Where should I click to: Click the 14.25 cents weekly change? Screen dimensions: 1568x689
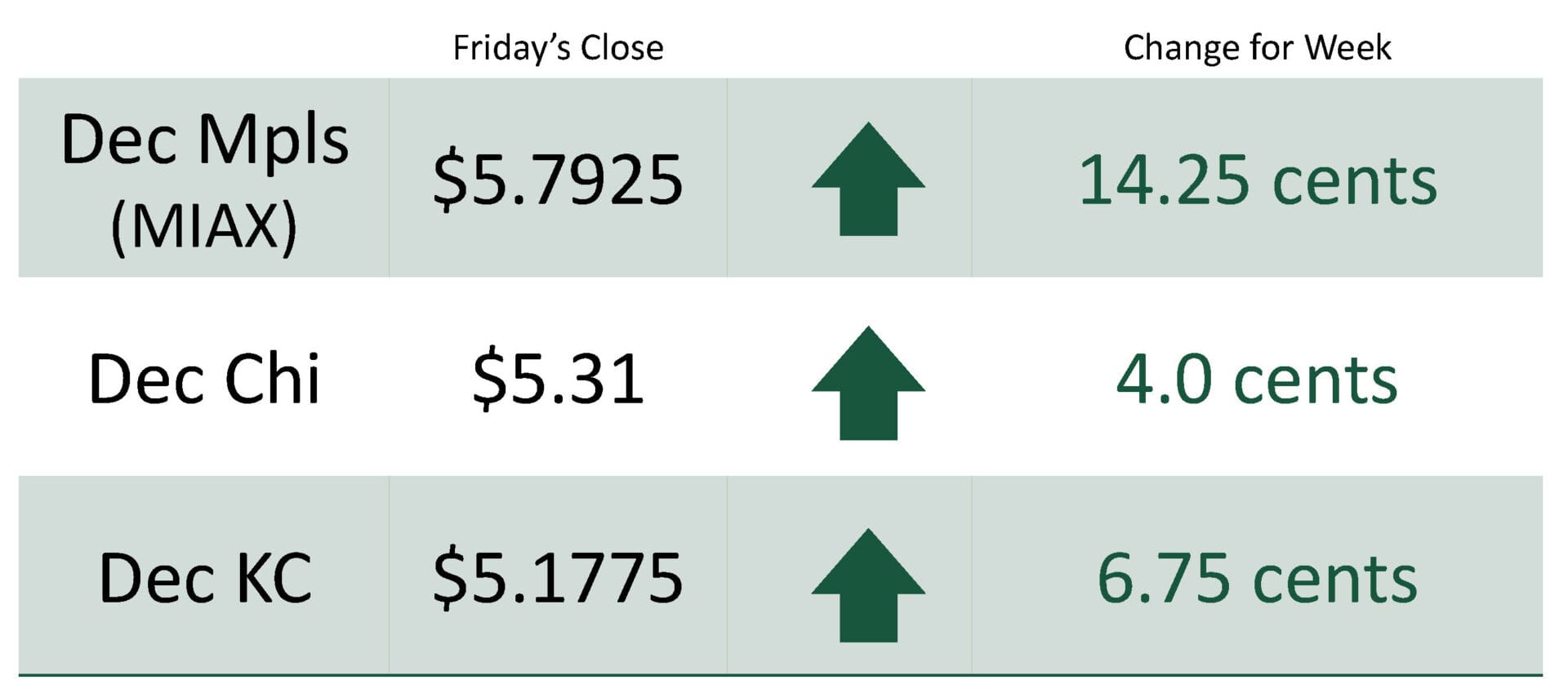pos(1257,180)
